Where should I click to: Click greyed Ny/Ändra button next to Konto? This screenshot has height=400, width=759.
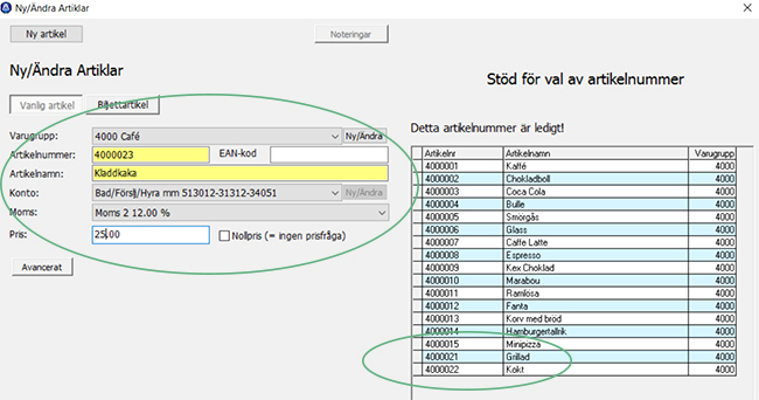(x=364, y=193)
